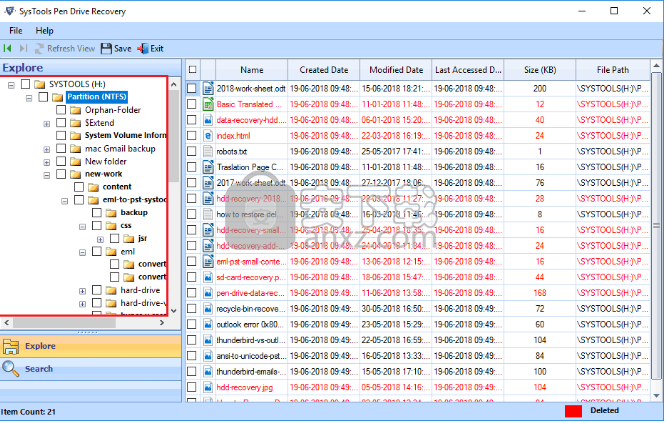
Task: Click the red Deleted color legend swatch
Action: [573, 410]
